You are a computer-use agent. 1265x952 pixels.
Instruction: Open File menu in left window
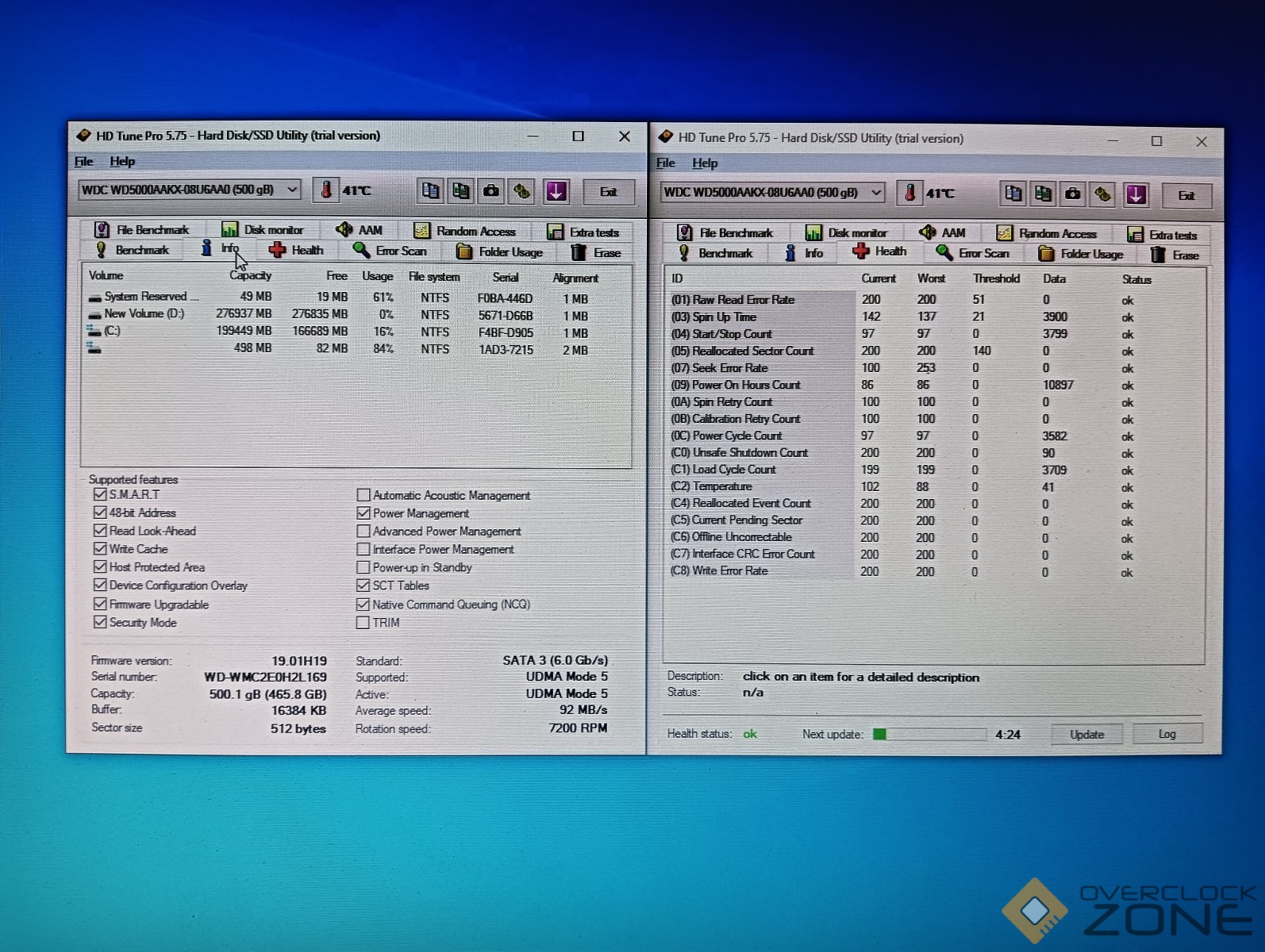(84, 161)
